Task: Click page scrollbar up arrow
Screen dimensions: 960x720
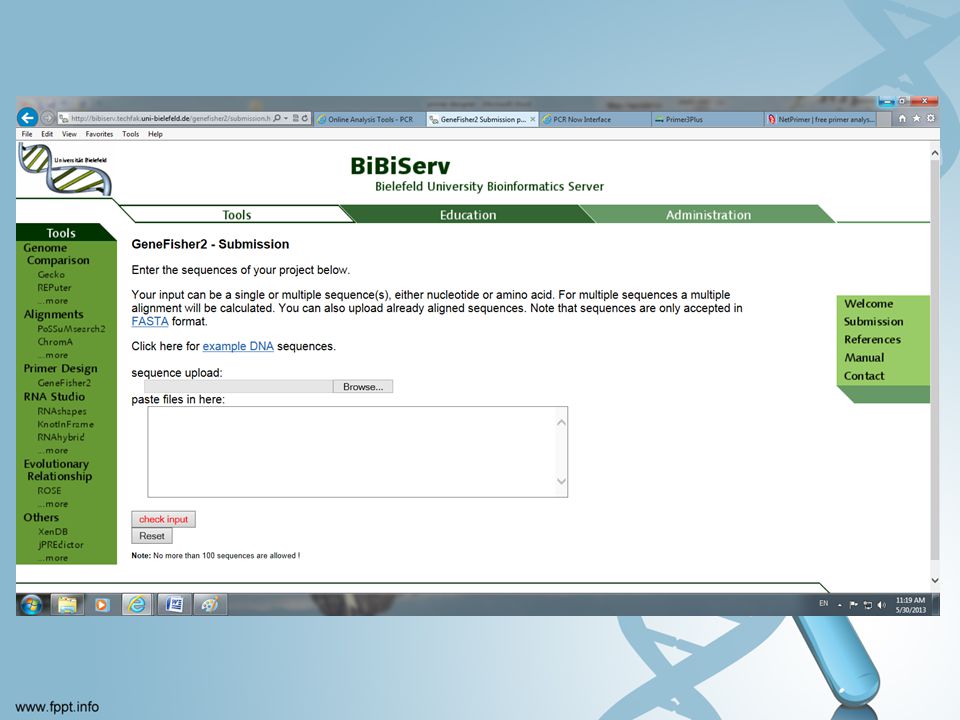Action: (935, 153)
